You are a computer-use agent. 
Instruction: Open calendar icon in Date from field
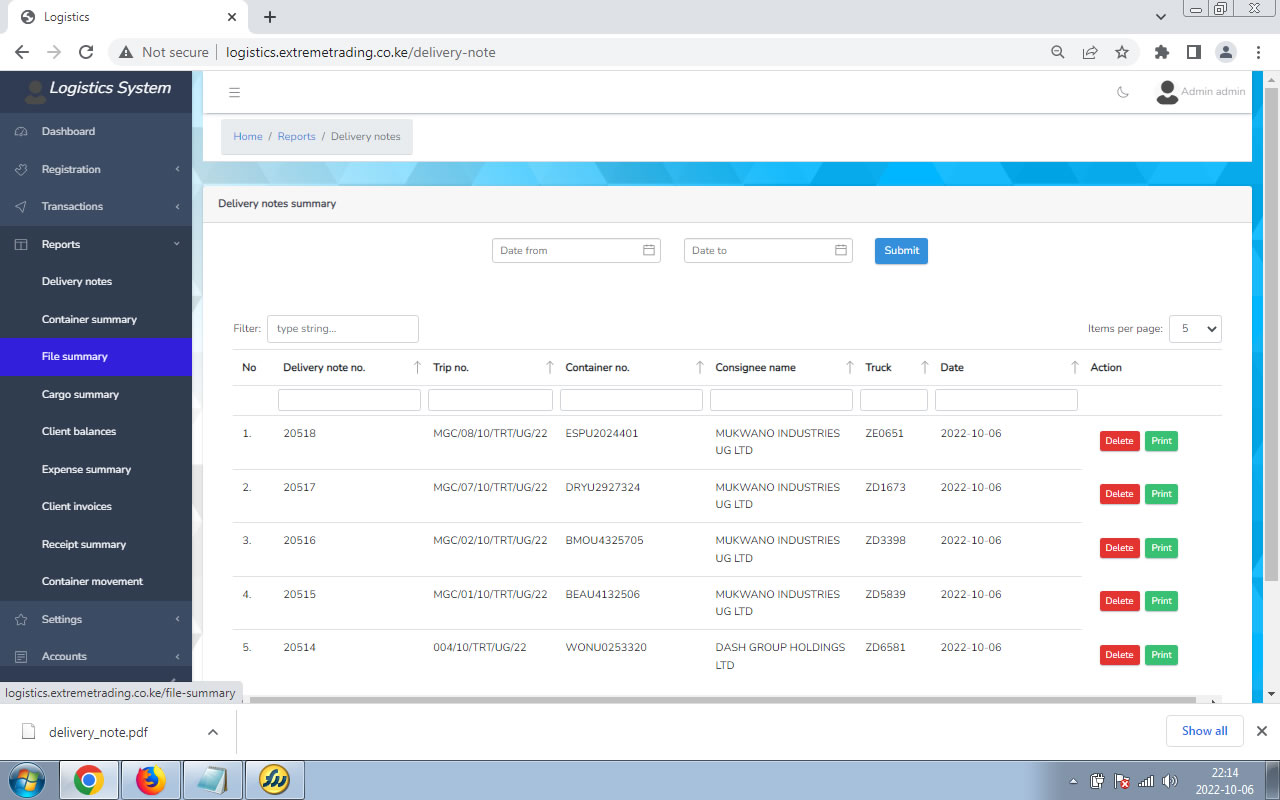point(648,250)
